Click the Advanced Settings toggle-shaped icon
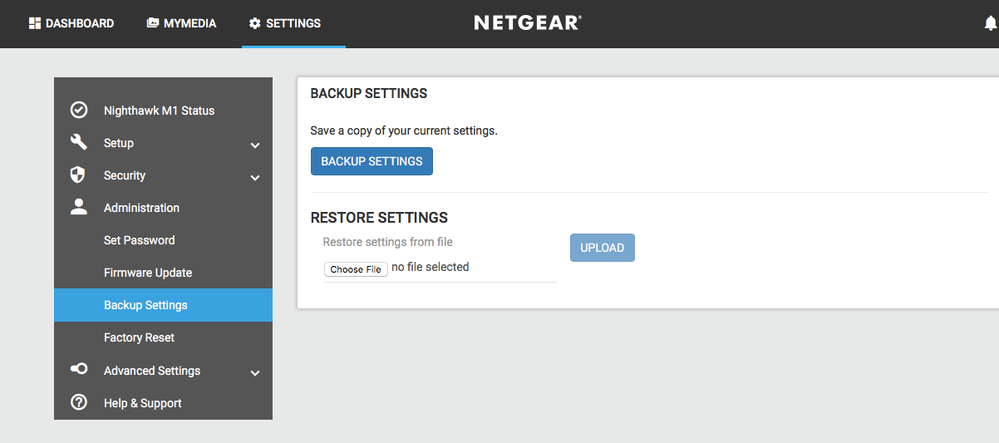The height and width of the screenshot is (443, 999). pyautogui.click(x=78, y=369)
